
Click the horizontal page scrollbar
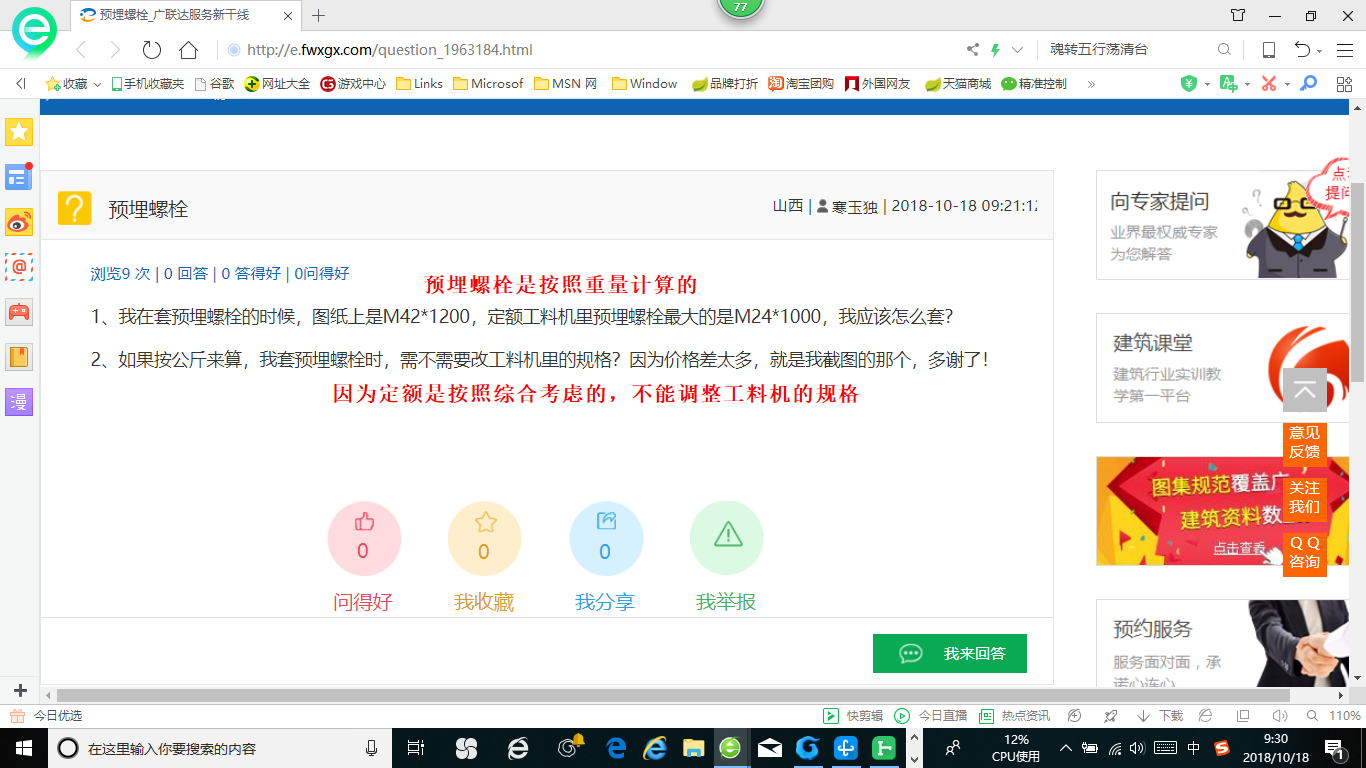[x=673, y=695]
